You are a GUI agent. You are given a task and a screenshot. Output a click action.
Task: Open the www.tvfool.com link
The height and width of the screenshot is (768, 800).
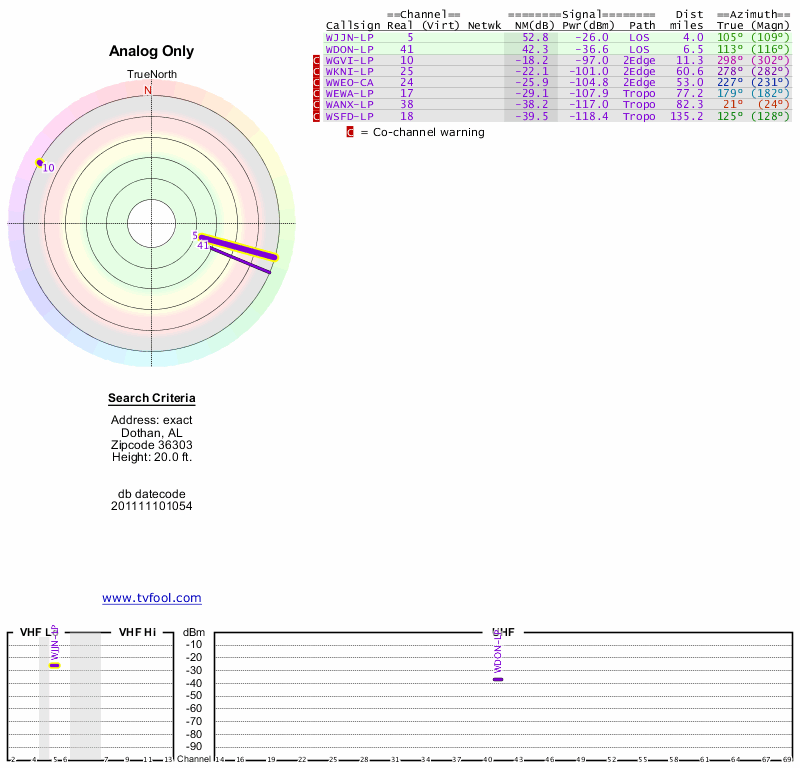coord(151,598)
